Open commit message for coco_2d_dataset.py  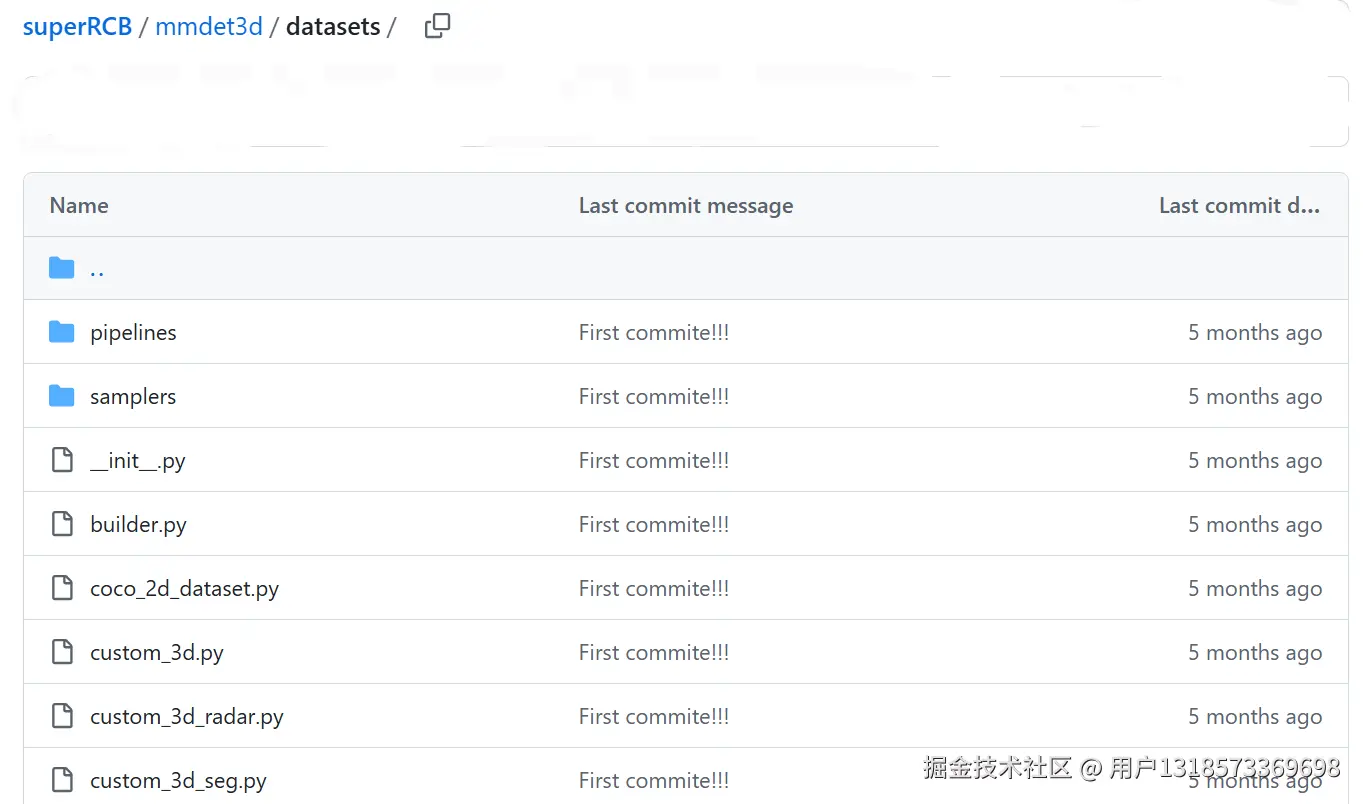coord(653,589)
